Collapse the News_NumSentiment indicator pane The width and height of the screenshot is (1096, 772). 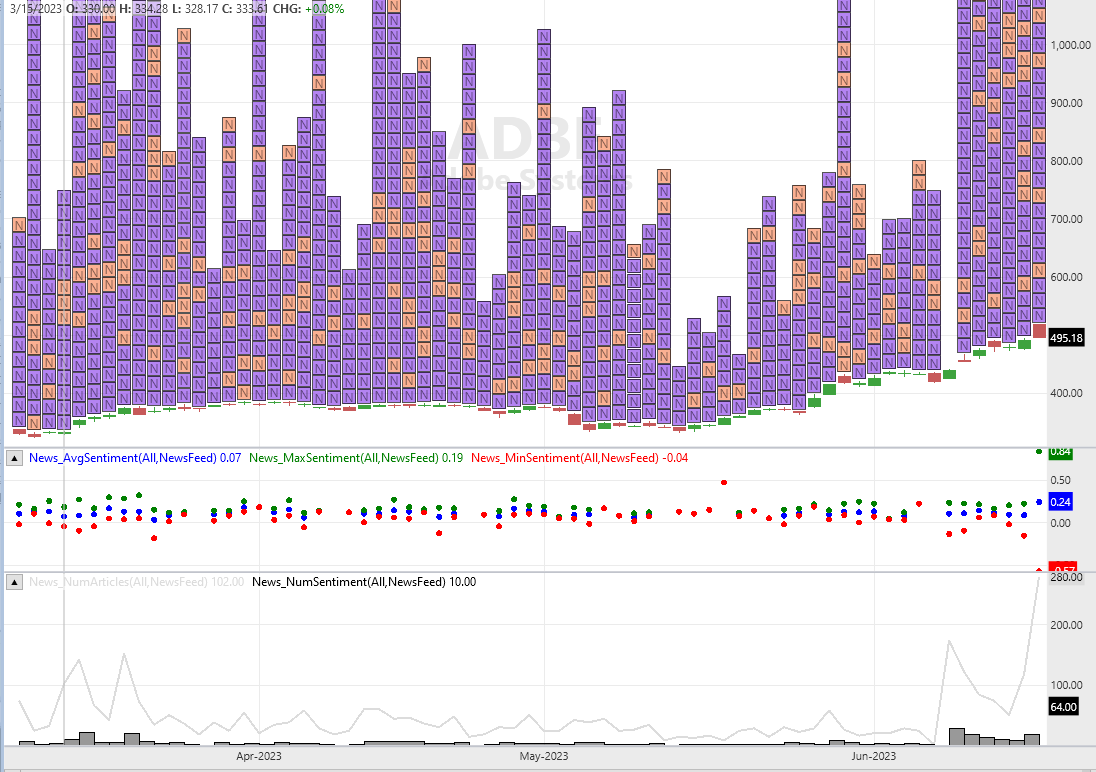15,581
